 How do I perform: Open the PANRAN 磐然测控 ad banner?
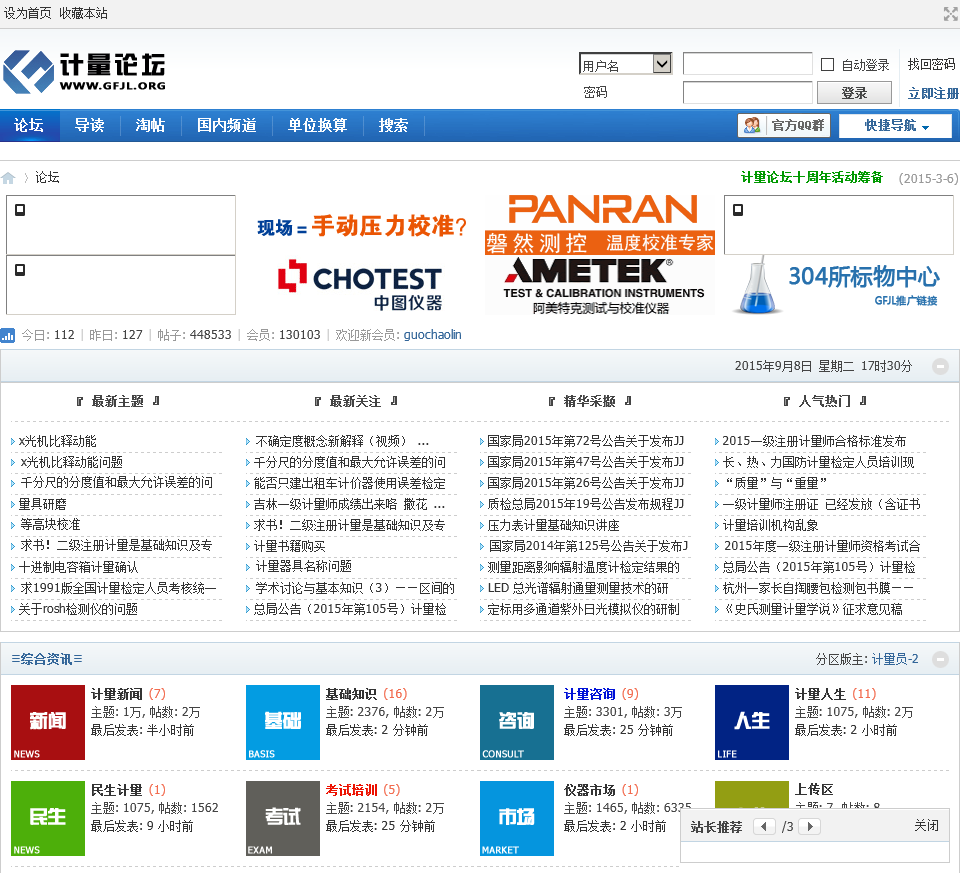click(600, 224)
